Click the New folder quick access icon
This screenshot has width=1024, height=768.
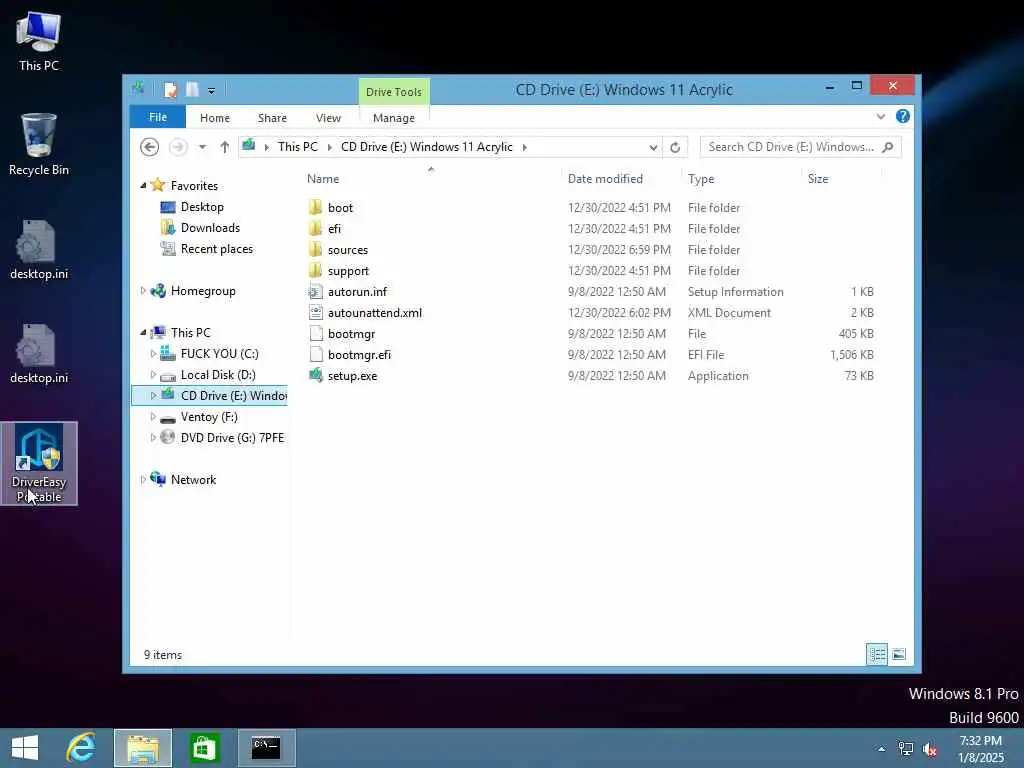pos(192,90)
